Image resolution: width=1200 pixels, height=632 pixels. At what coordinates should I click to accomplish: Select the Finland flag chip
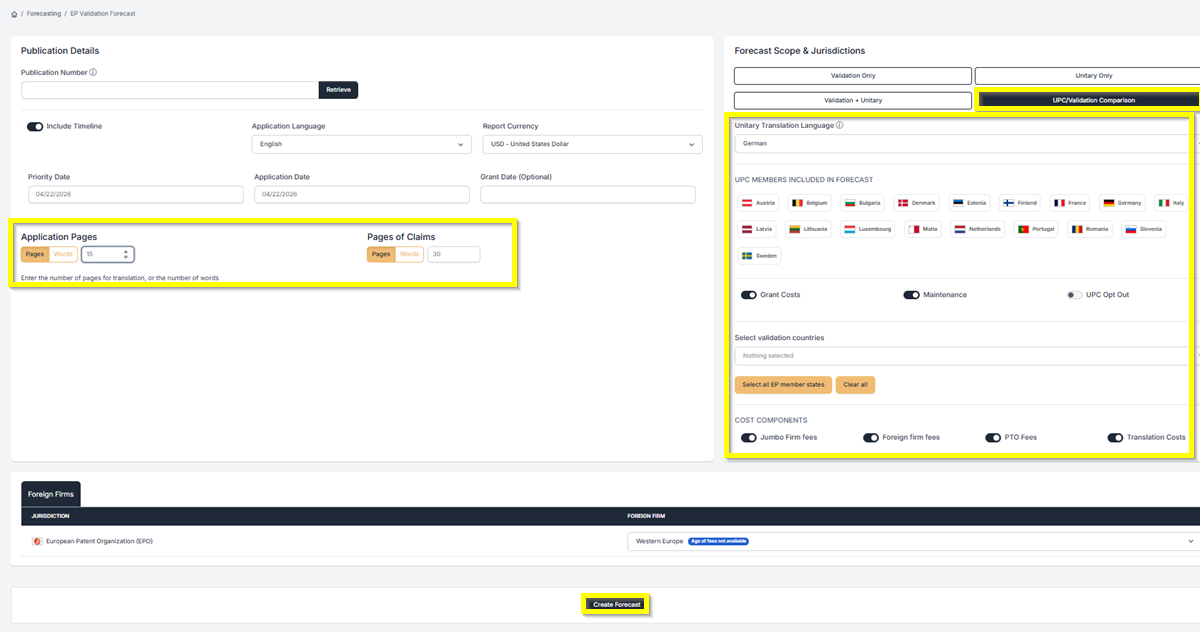(x=1021, y=203)
